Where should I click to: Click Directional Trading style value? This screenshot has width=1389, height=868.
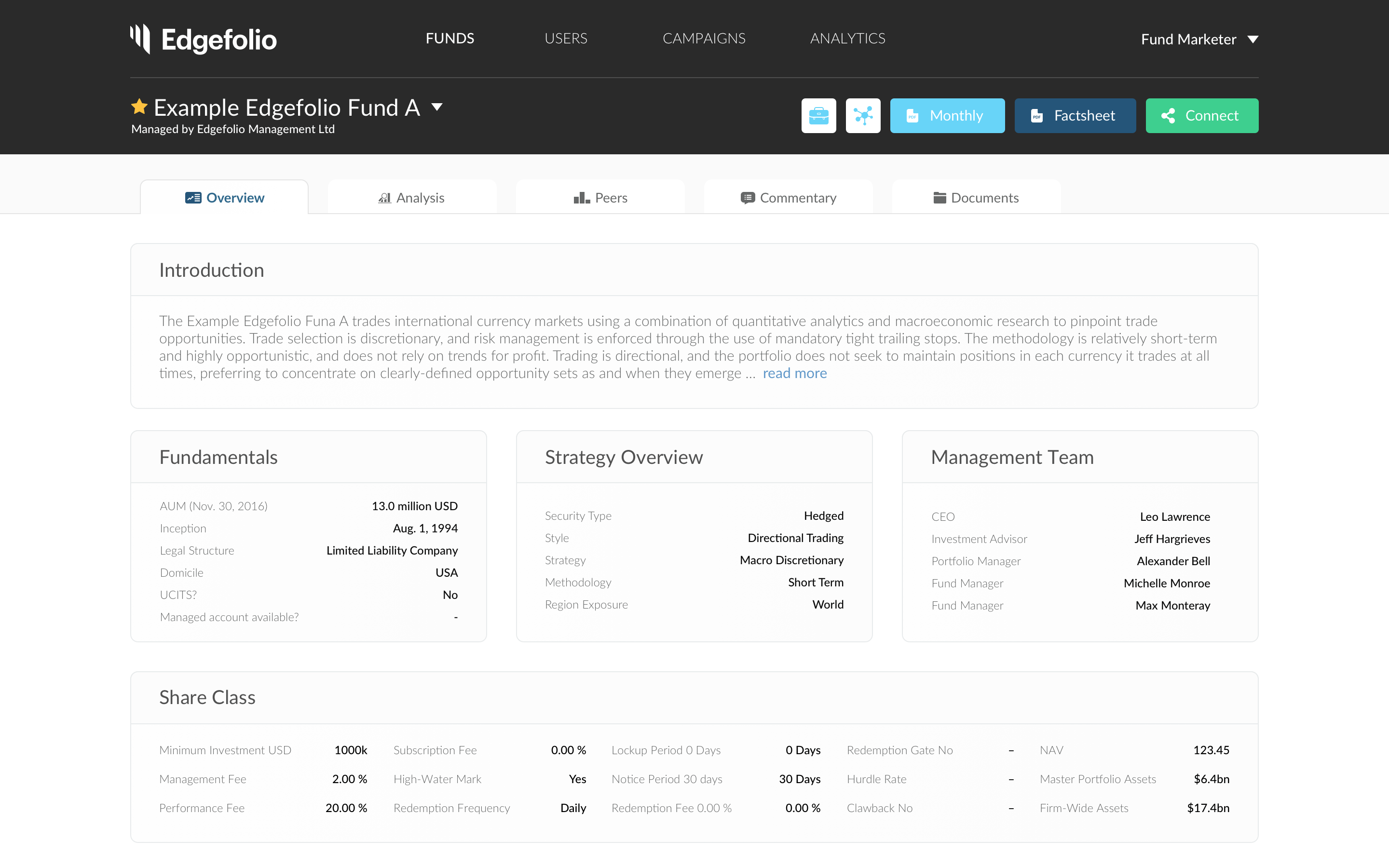[795, 538]
